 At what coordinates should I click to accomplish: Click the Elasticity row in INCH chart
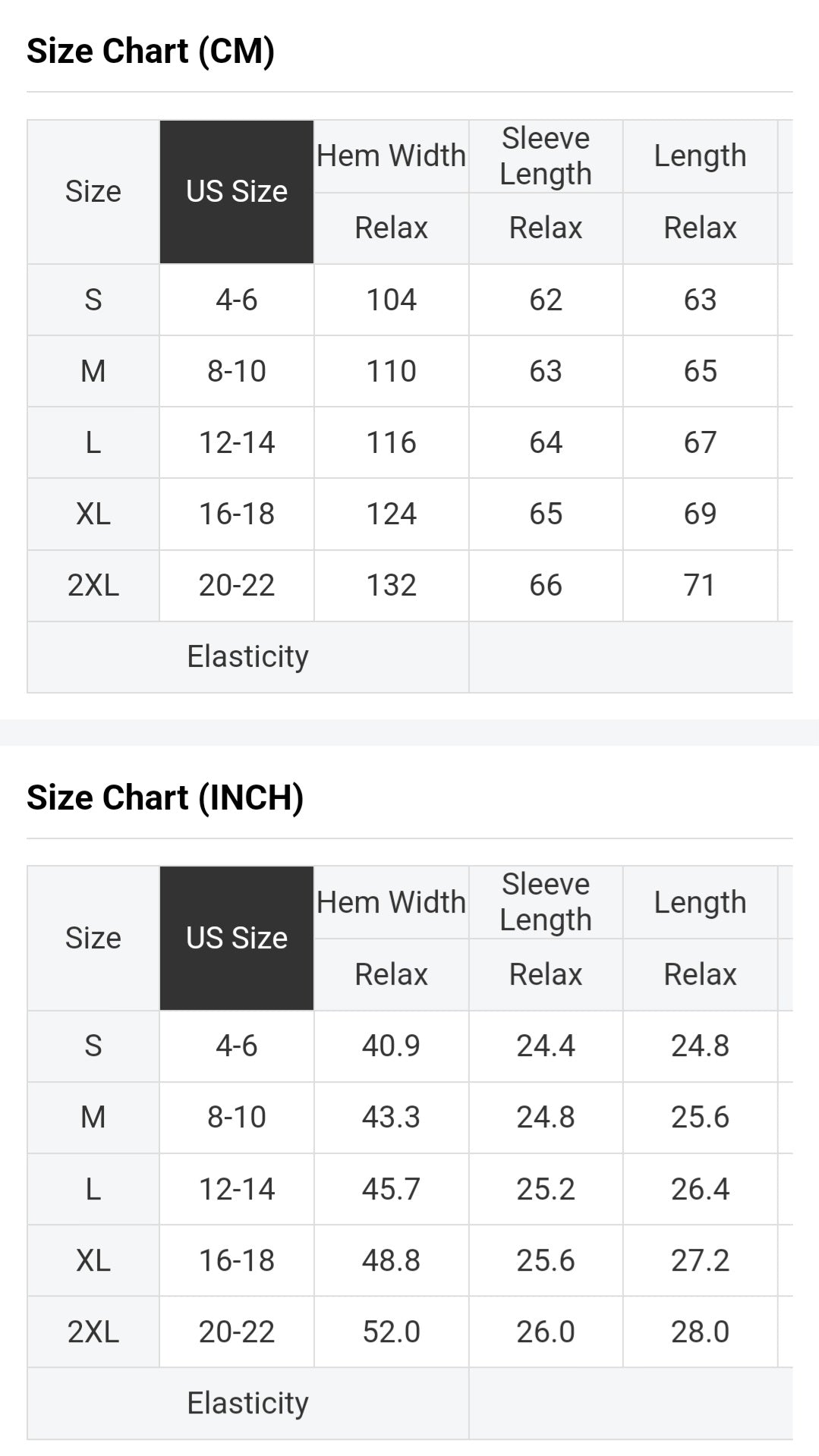pos(247,1404)
